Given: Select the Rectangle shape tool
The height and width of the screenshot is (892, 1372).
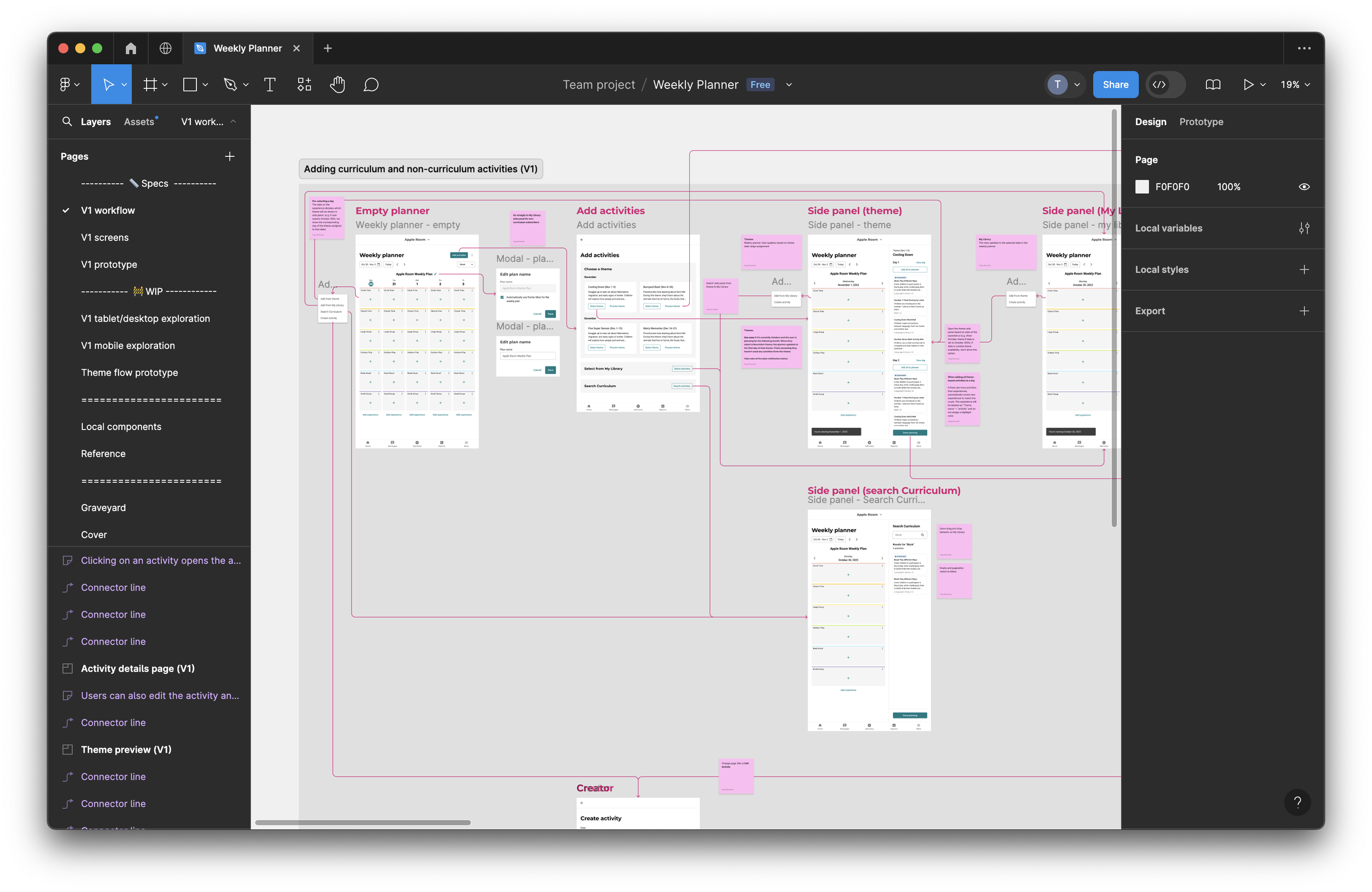Looking at the screenshot, I should (x=190, y=84).
